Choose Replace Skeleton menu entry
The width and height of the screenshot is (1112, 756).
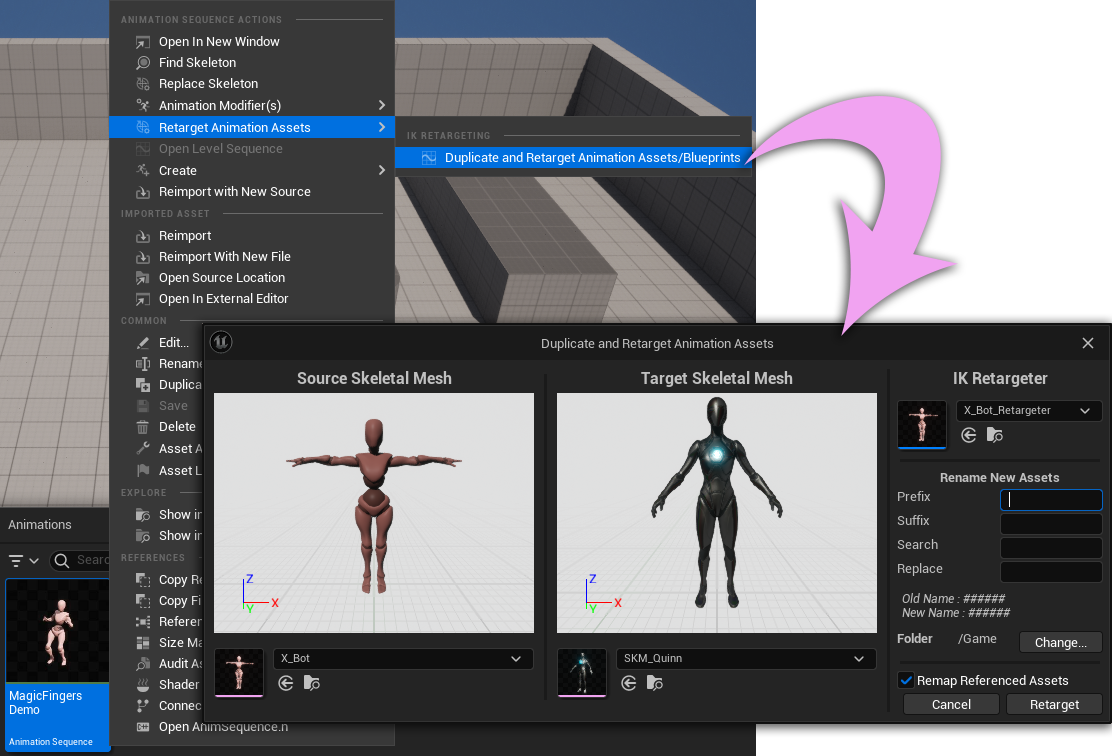(x=252, y=84)
